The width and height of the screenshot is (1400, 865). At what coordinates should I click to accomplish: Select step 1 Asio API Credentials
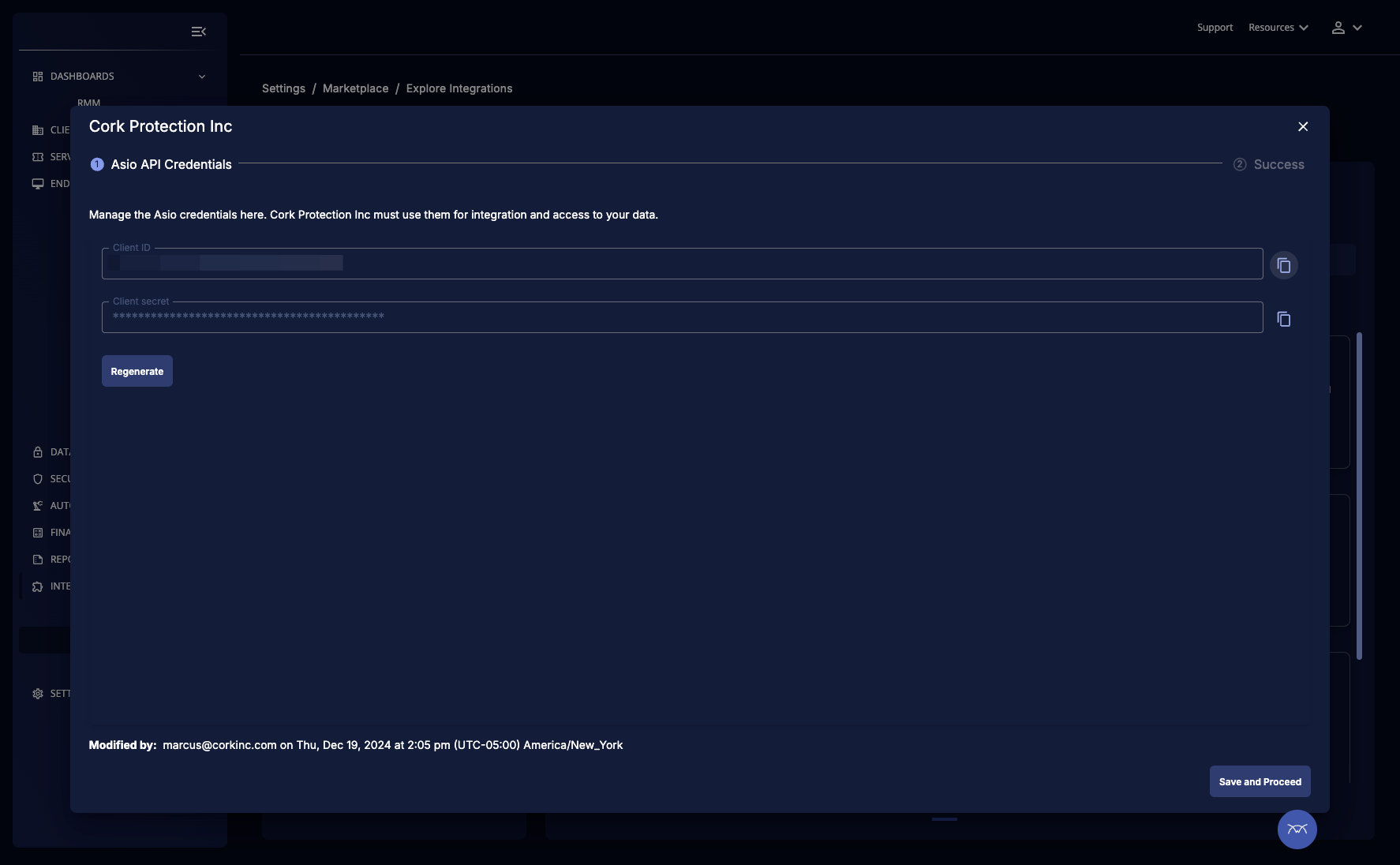tap(161, 164)
